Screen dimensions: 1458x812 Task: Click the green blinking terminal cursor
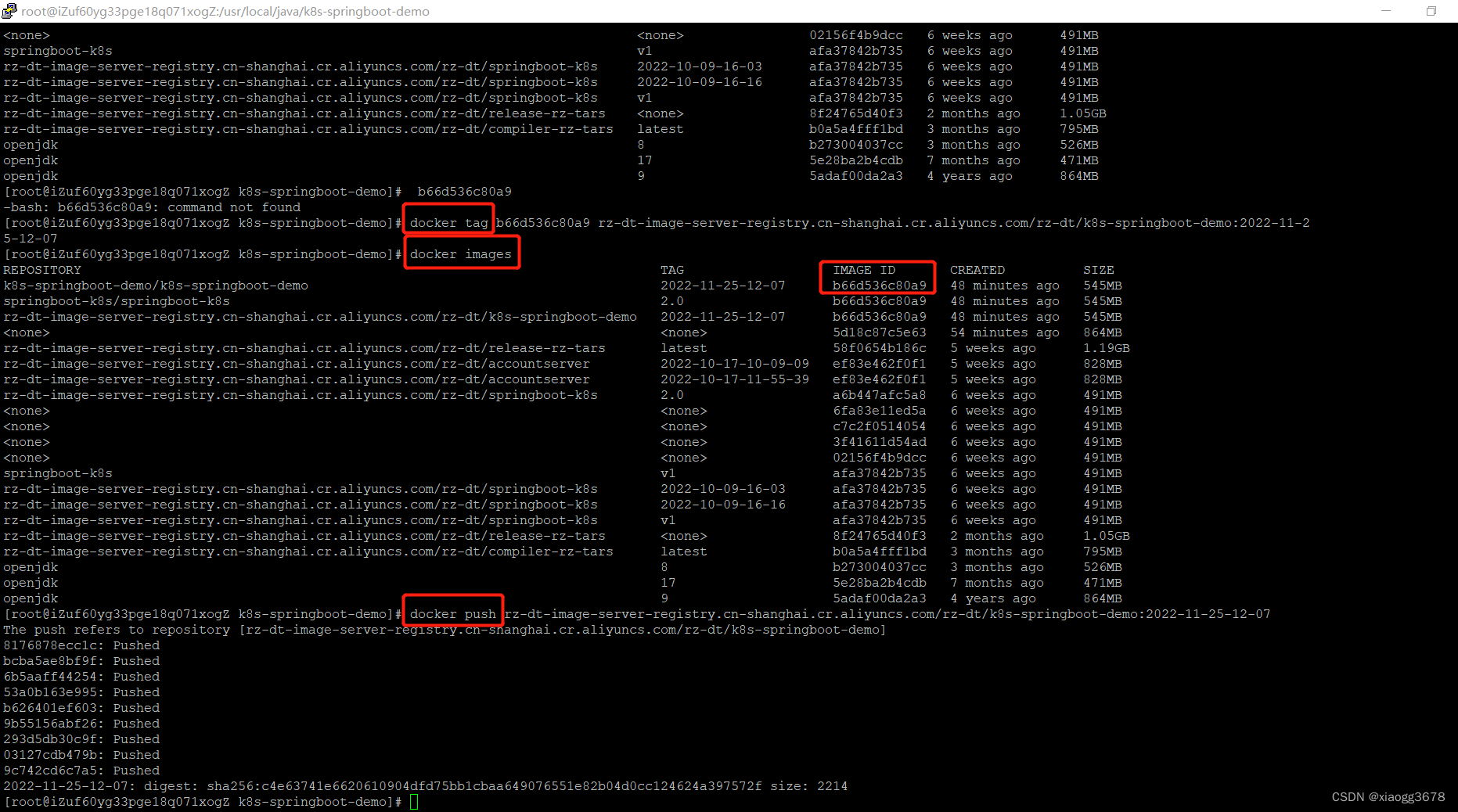[x=414, y=801]
